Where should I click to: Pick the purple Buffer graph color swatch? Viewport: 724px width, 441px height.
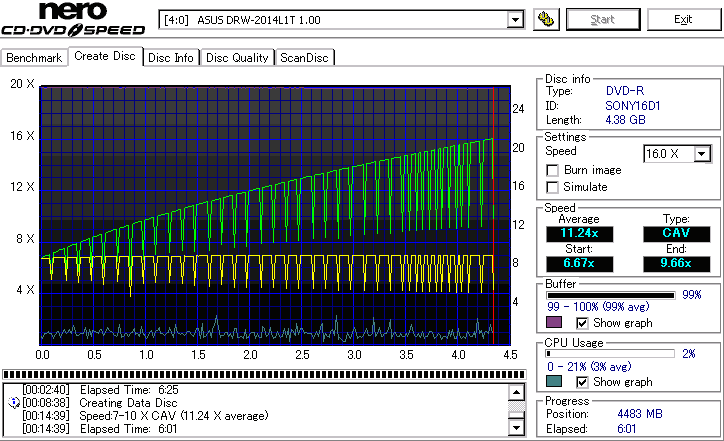(x=554, y=323)
